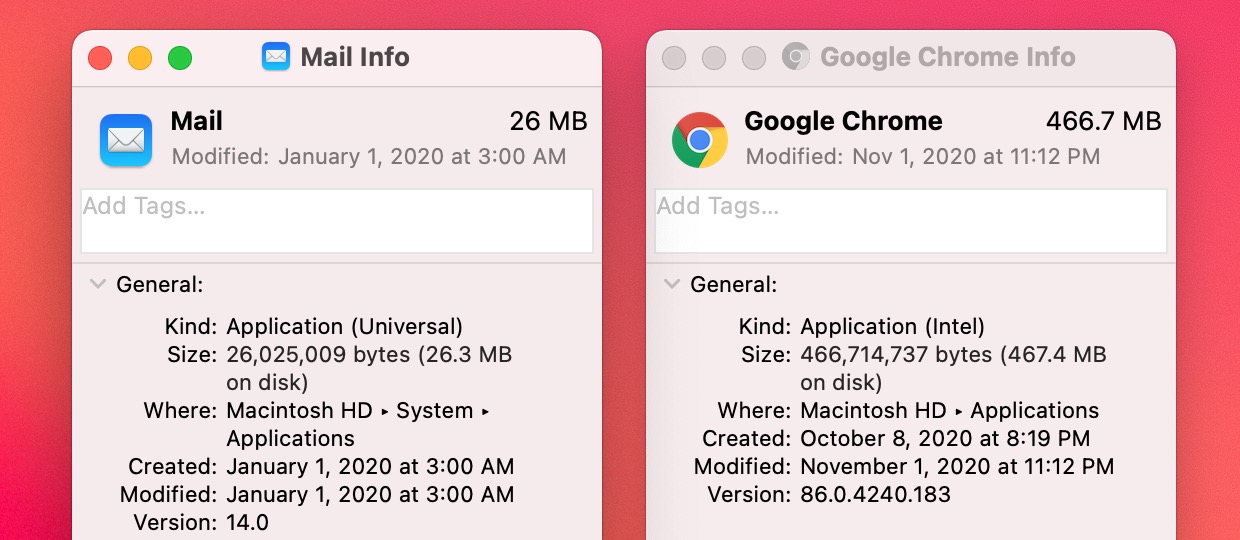Select the Mail version 14.0 value

point(248,522)
